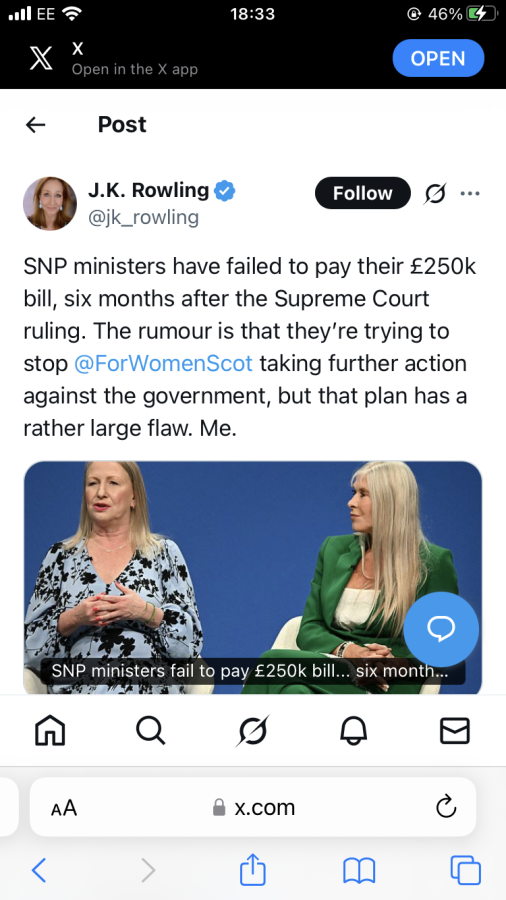This screenshot has height=900, width=506.
Task: Open the post in the X app
Action: pos(438,58)
